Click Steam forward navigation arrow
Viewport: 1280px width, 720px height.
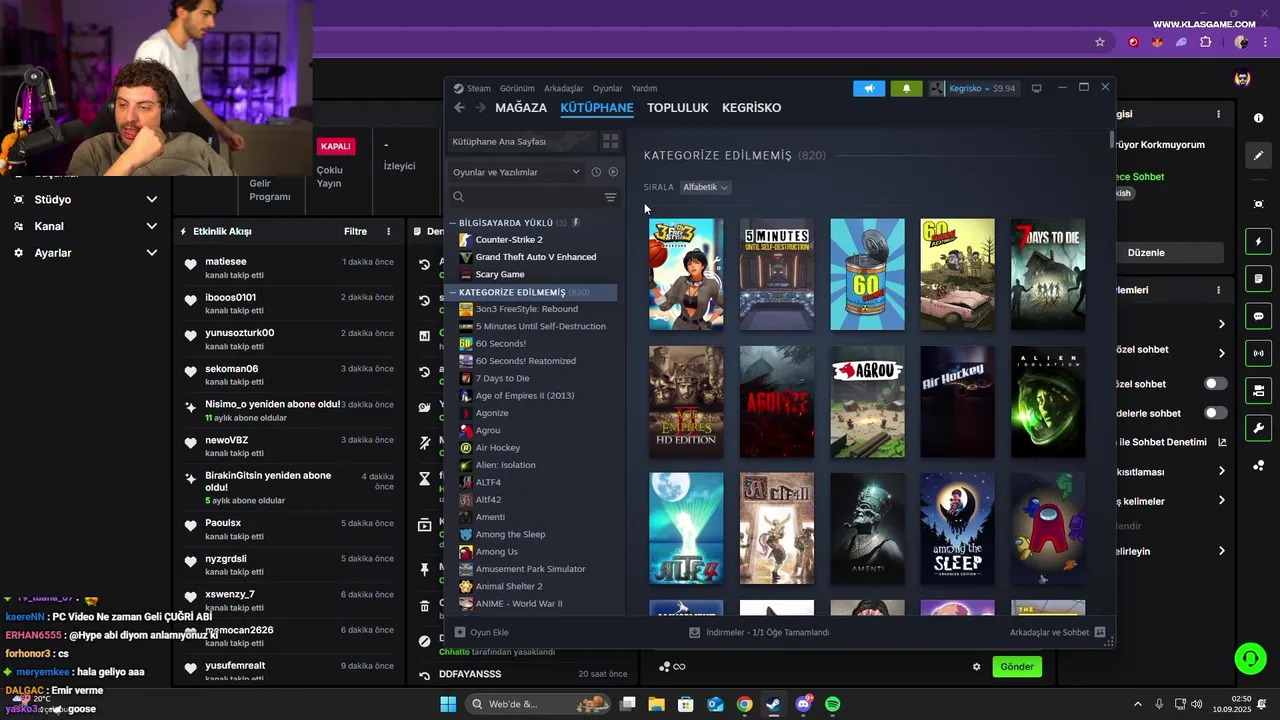(x=481, y=108)
